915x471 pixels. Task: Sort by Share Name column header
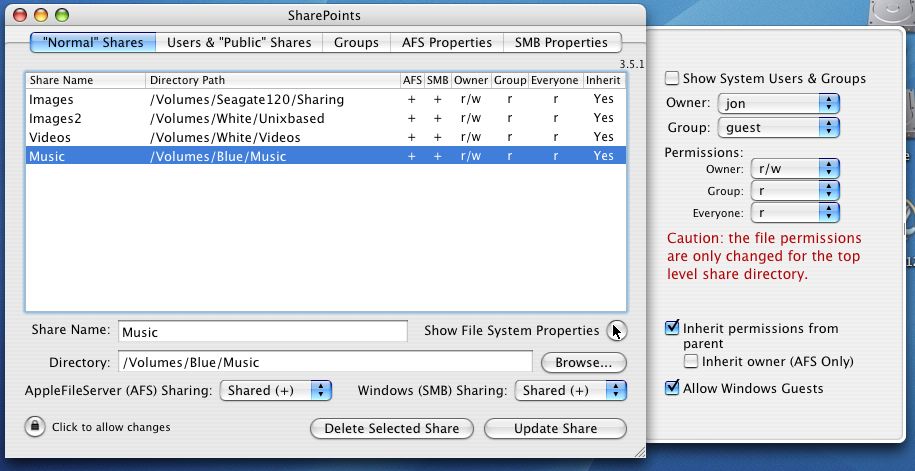coord(86,80)
